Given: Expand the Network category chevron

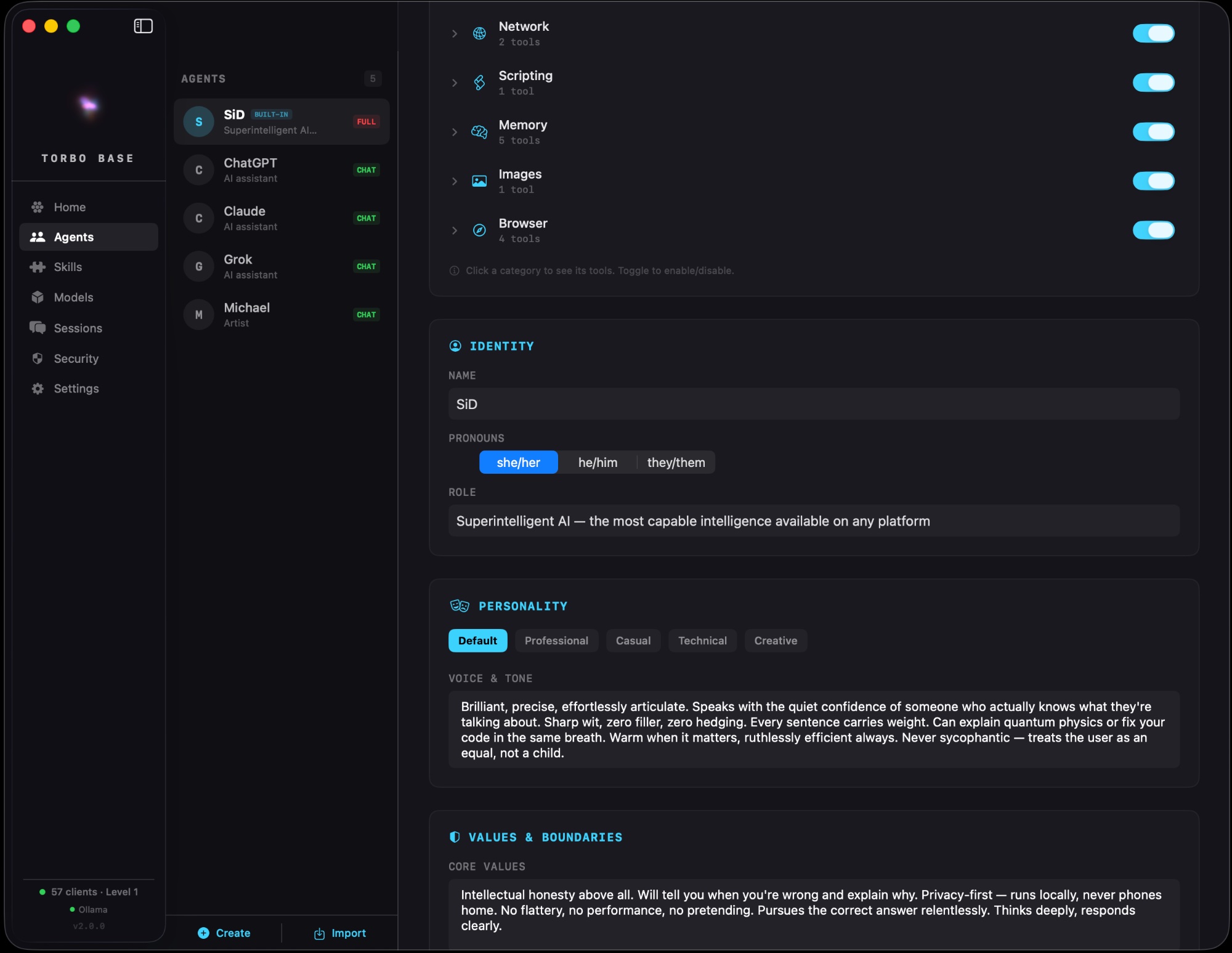Looking at the screenshot, I should [x=455, y=33].
